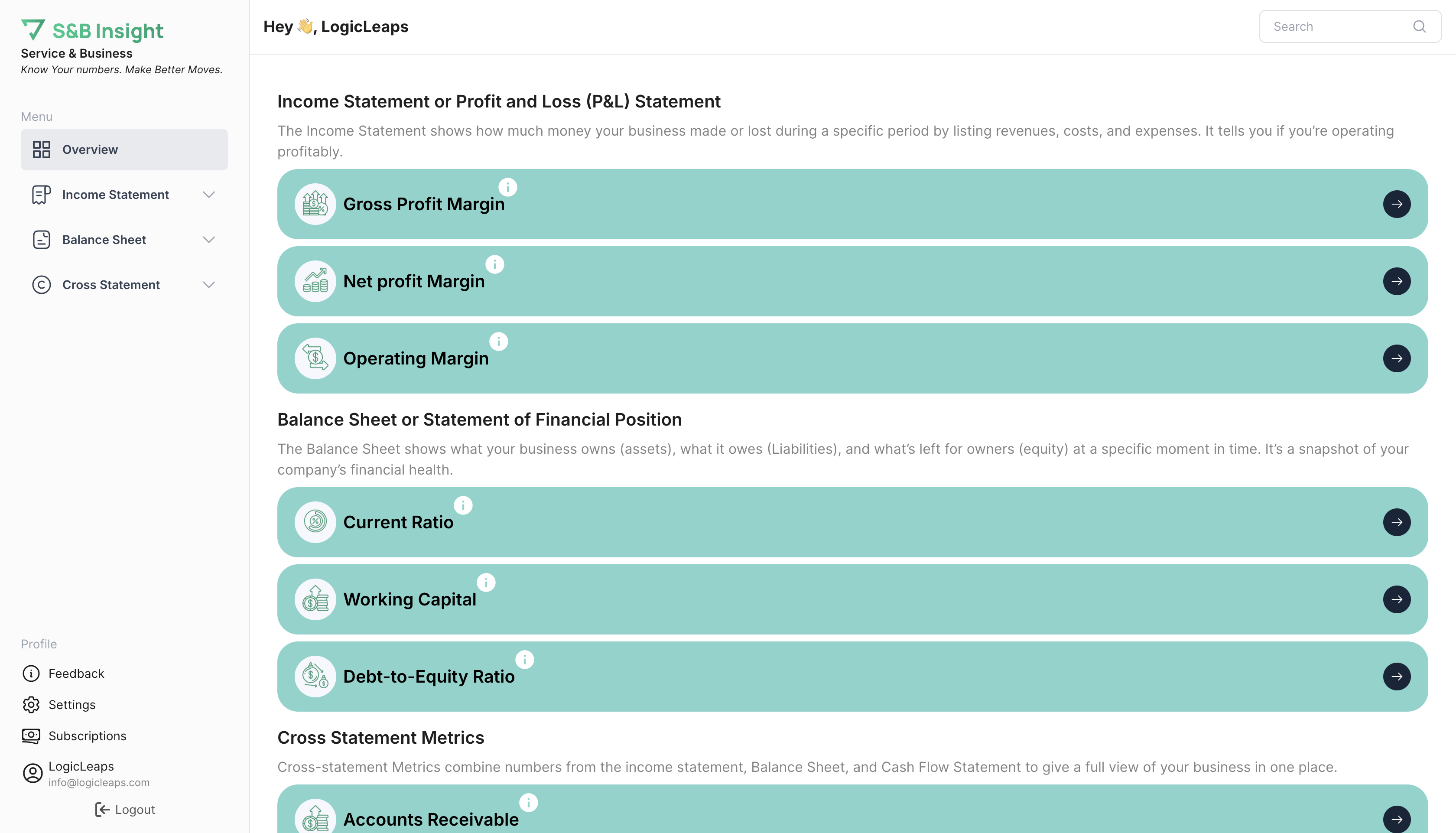Screen dimensions: 1456x833
Task: Click the info icon near Accounts Receivable
Action: click(x=528, y=803)
